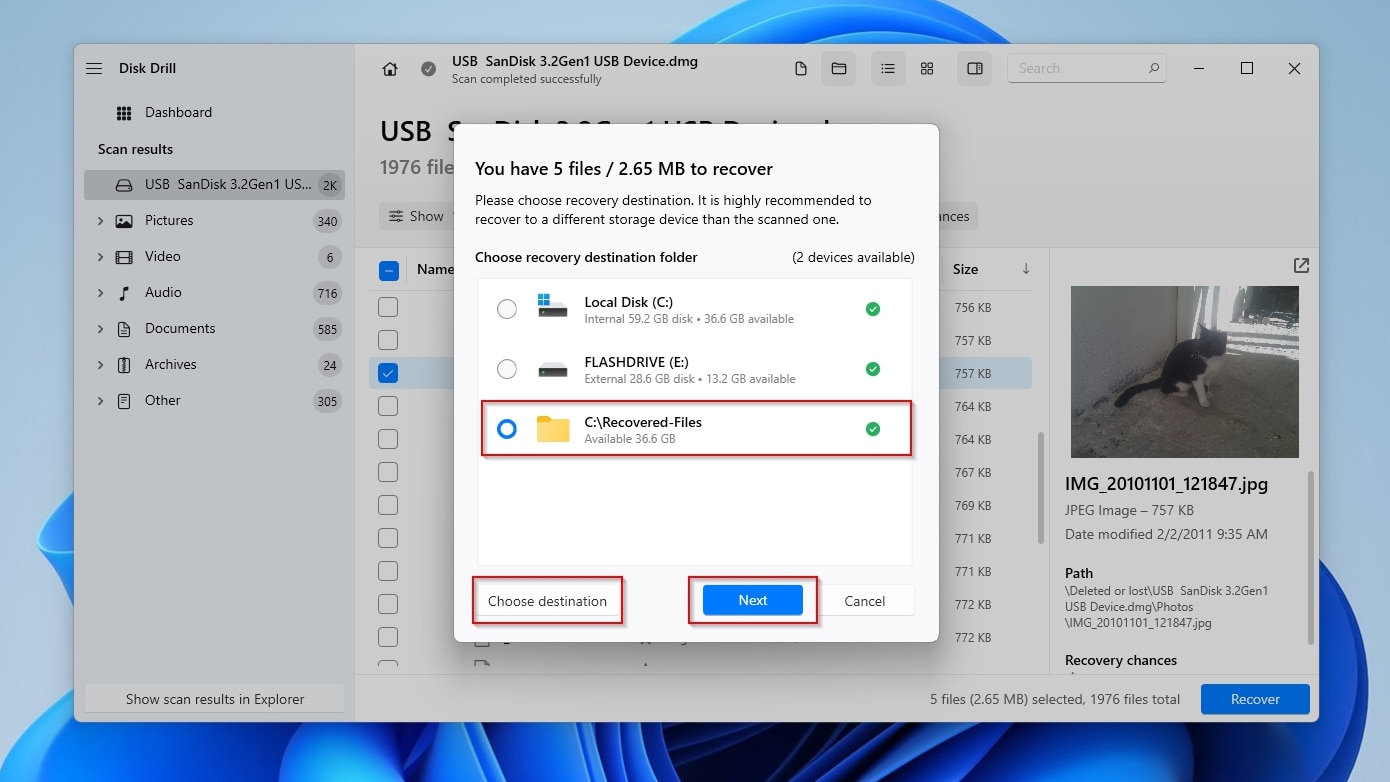Toggle the preview pane icon
This screenshot has width=1390, height=782.
974,69
